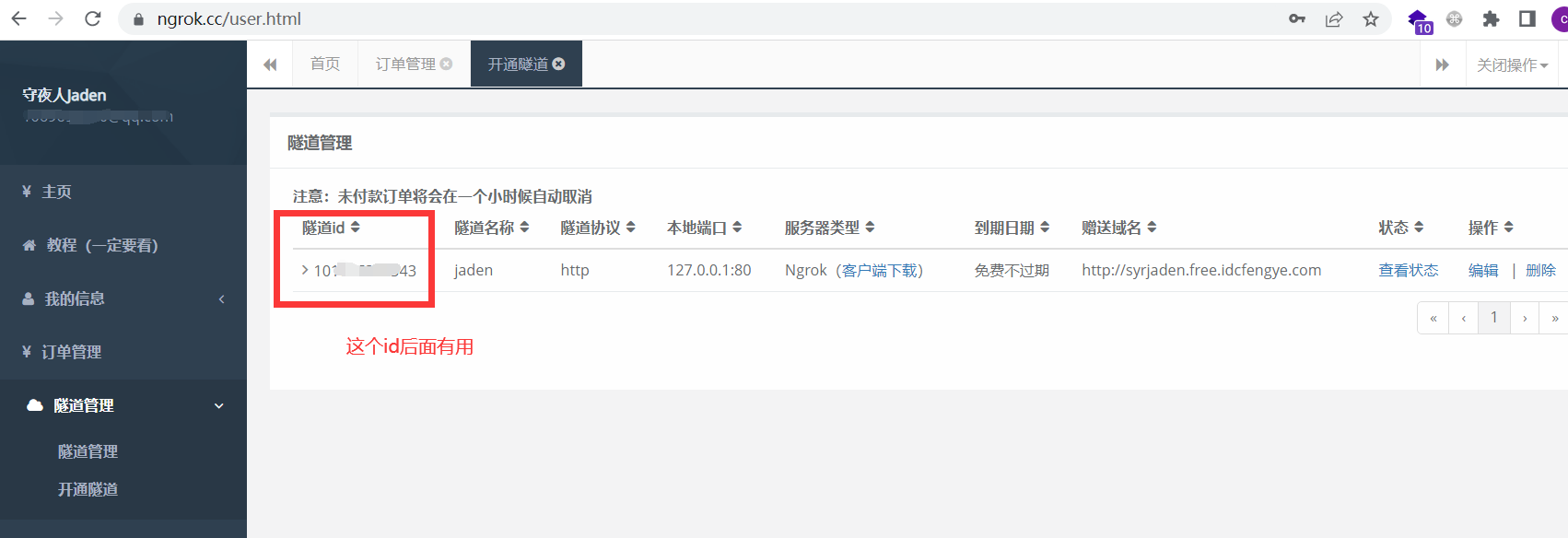1568x538 pixels.
Task: Close the 开通隧道 tab using its X icon
Action: tap(559, 64)
